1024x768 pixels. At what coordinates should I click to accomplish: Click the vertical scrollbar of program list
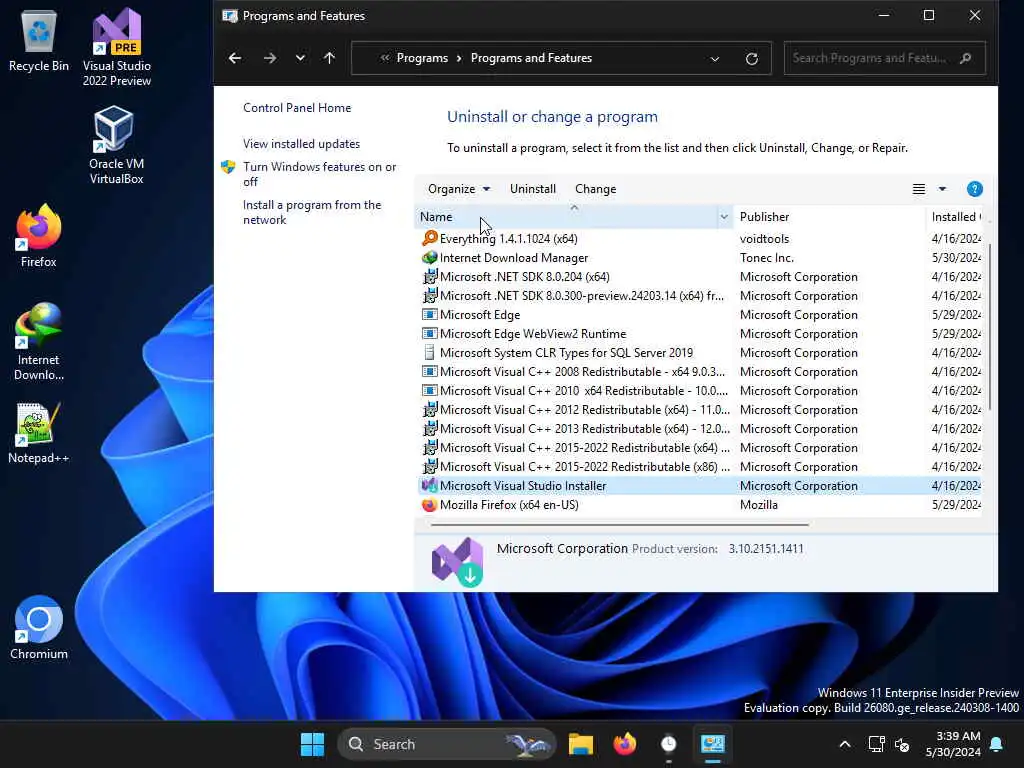[x=990, y=327]
